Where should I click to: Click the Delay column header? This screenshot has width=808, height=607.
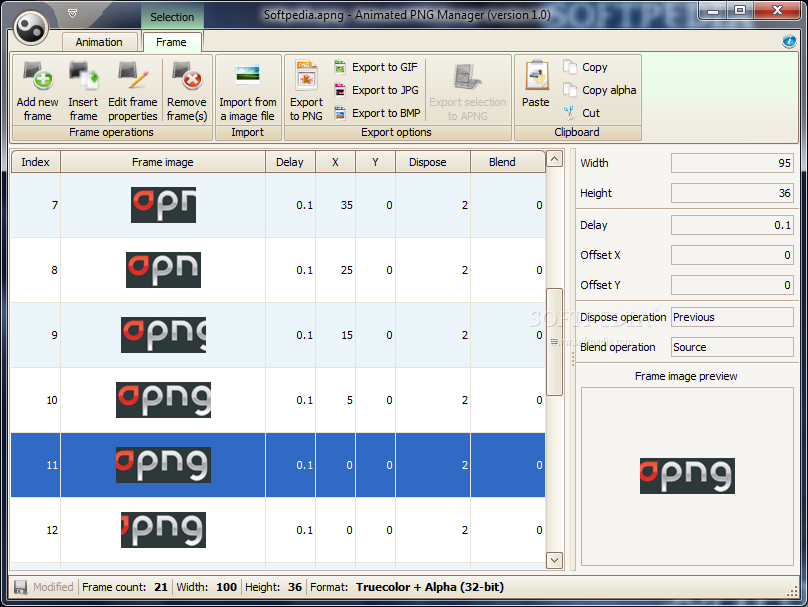click(x=290, y=162)
